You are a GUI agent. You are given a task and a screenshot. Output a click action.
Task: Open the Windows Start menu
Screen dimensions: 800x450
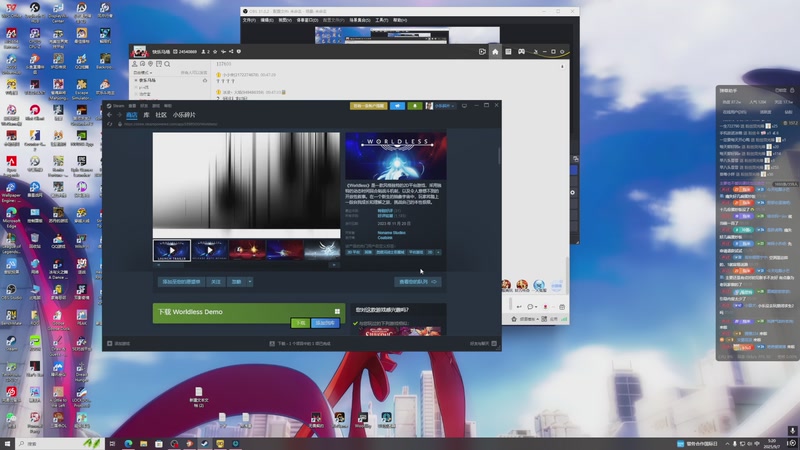point(7,444)
